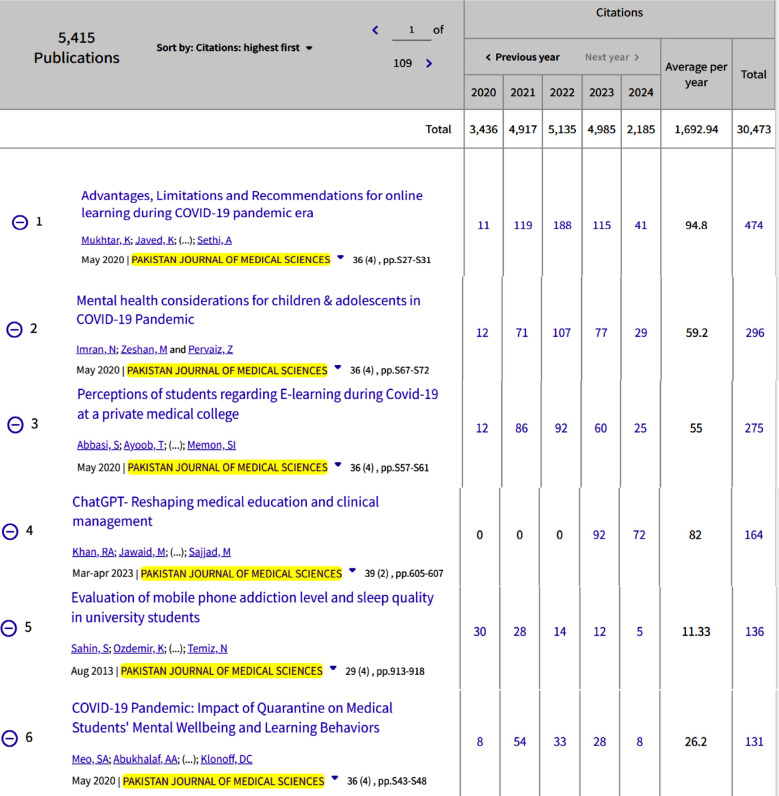Open author Mukhtar, K profile
The height and width of the screenshot is (796, 779).
106,240
